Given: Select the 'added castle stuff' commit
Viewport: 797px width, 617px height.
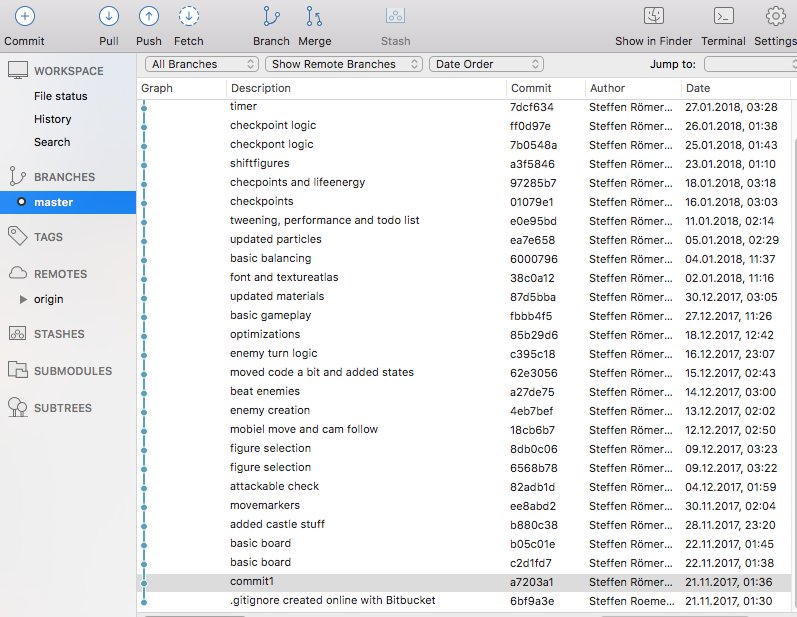Looking at the screenshot, I should coord(464,525).
